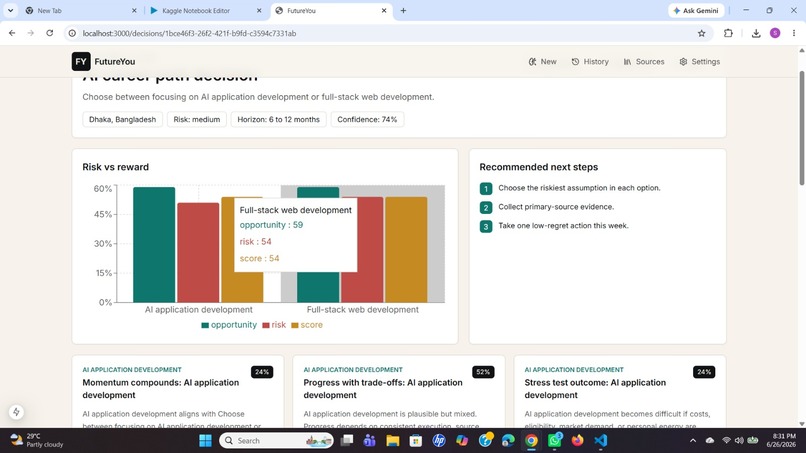
Task: Go back to previous page
Action: tap(12, 33)
